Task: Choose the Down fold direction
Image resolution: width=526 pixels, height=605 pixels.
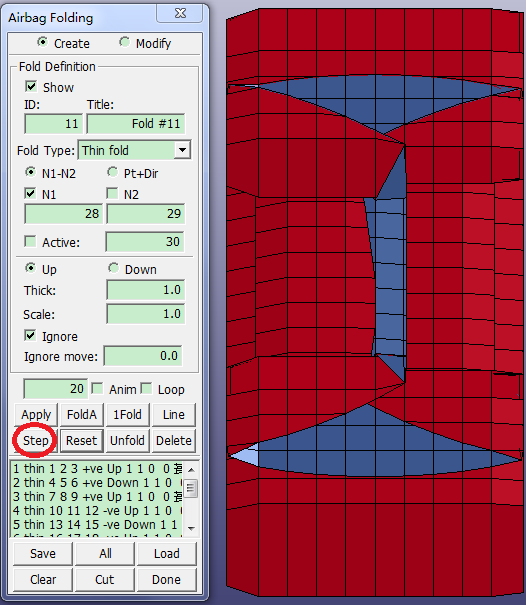Action: click(113, 267)
